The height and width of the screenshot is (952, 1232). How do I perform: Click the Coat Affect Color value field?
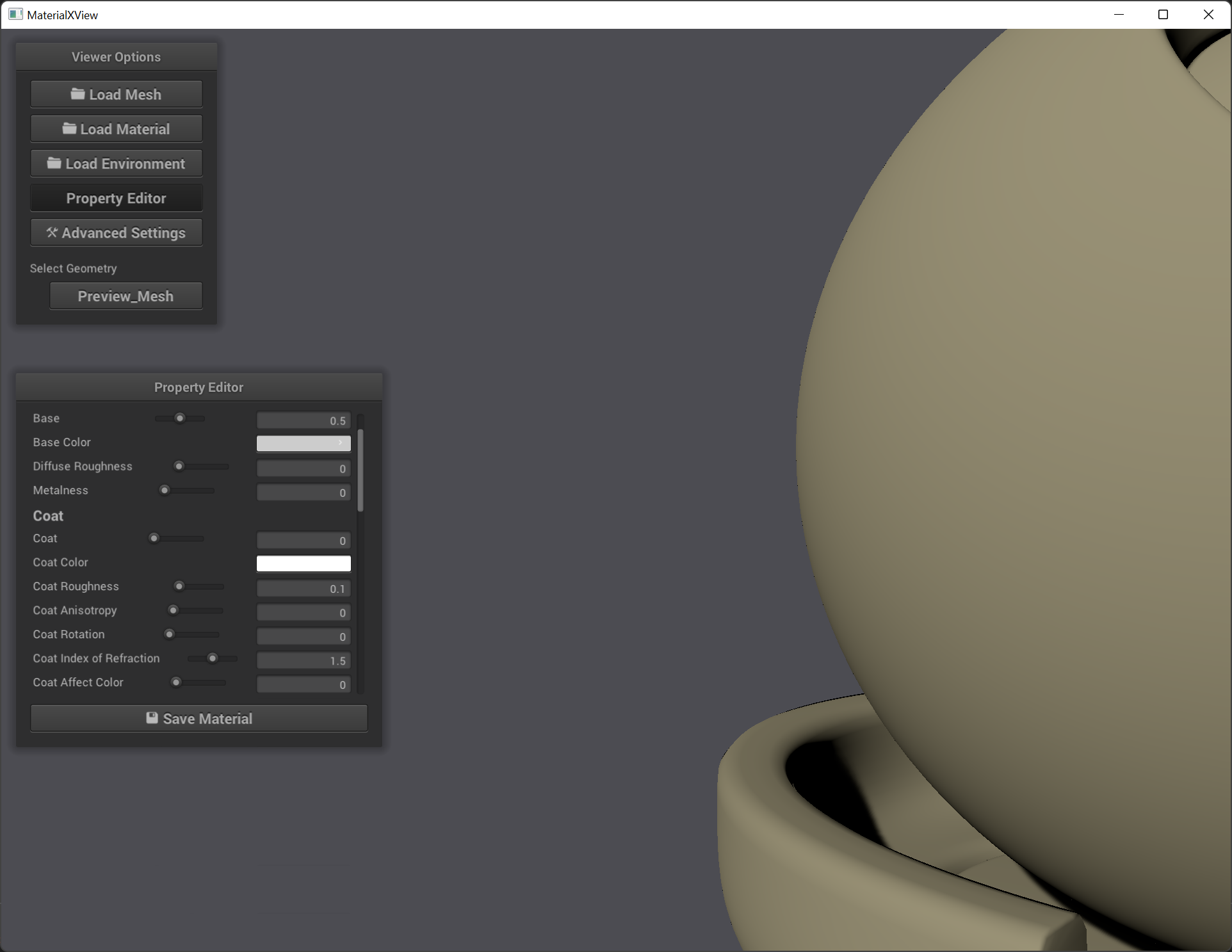[304, 684]
